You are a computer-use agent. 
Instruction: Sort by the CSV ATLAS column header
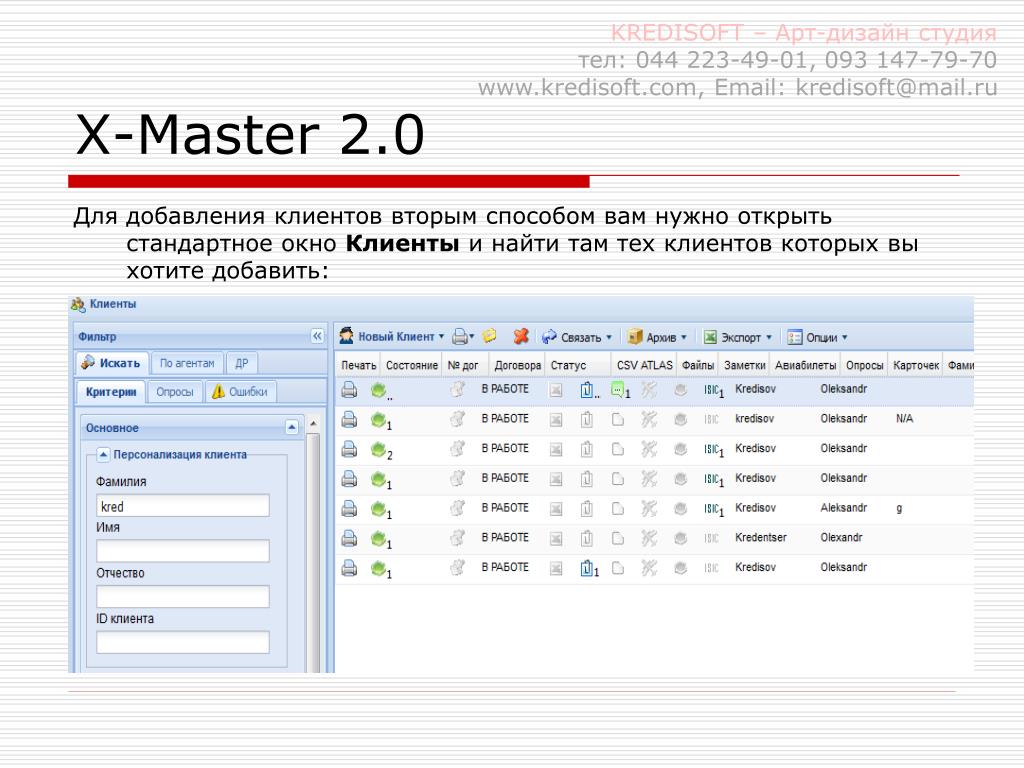tap(644, 366)
